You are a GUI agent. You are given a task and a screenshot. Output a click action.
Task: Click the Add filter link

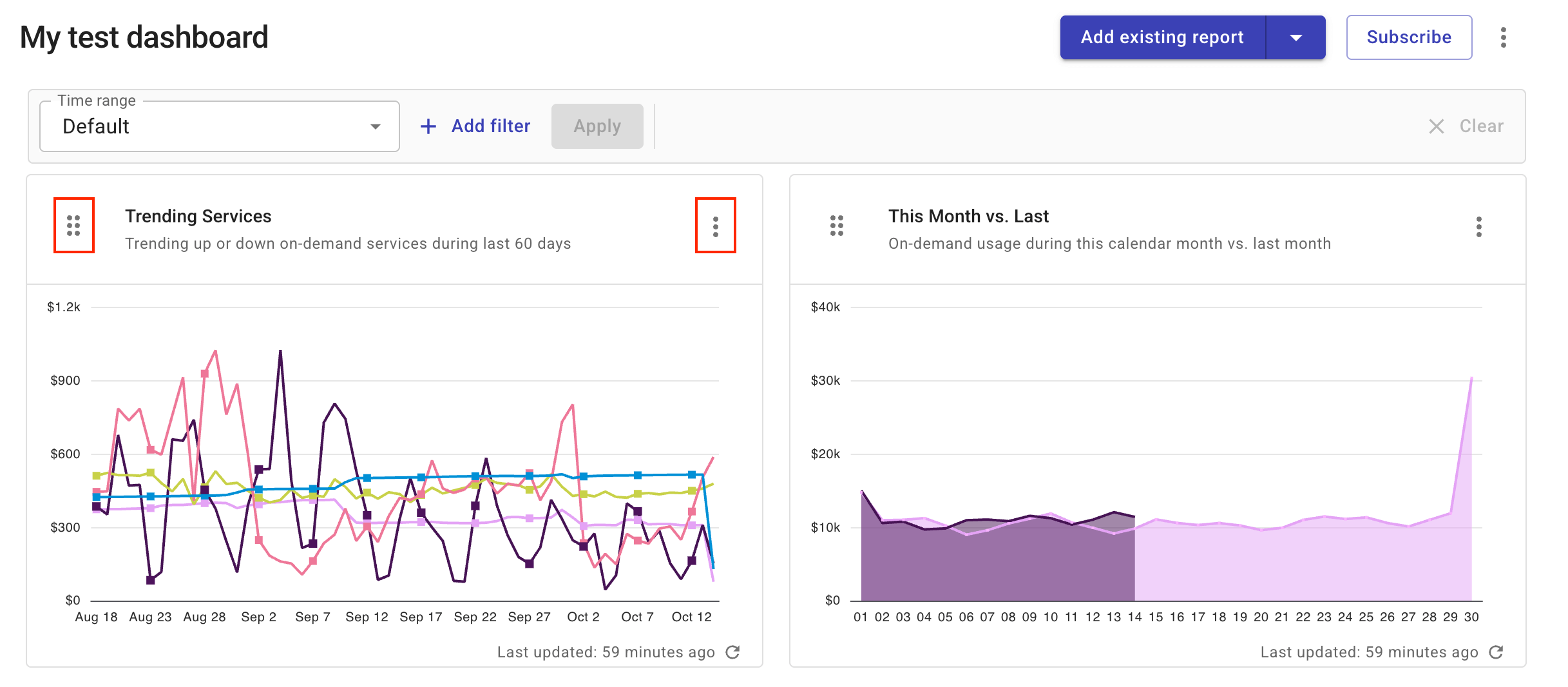(x=490, y=126)
